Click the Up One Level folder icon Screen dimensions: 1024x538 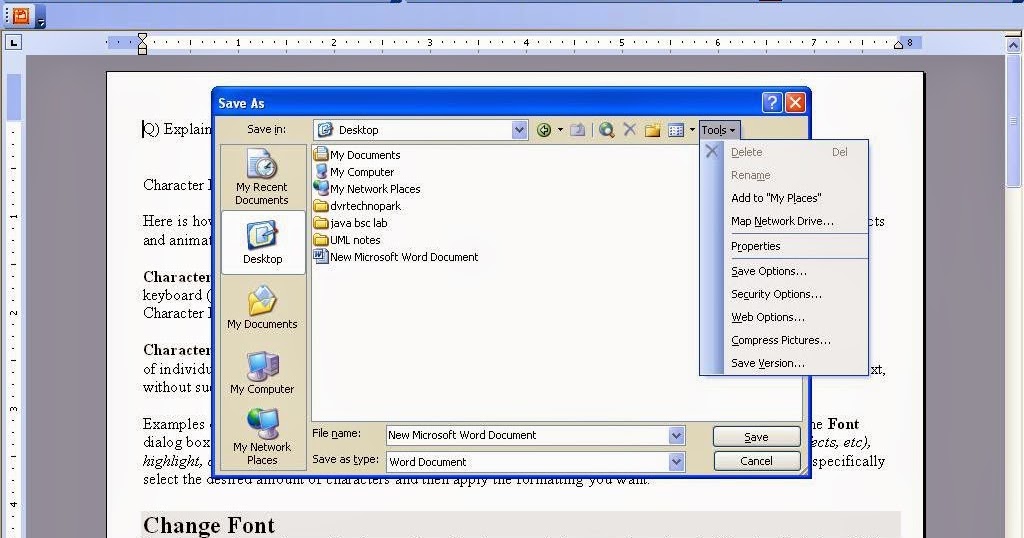pos(577,130)
